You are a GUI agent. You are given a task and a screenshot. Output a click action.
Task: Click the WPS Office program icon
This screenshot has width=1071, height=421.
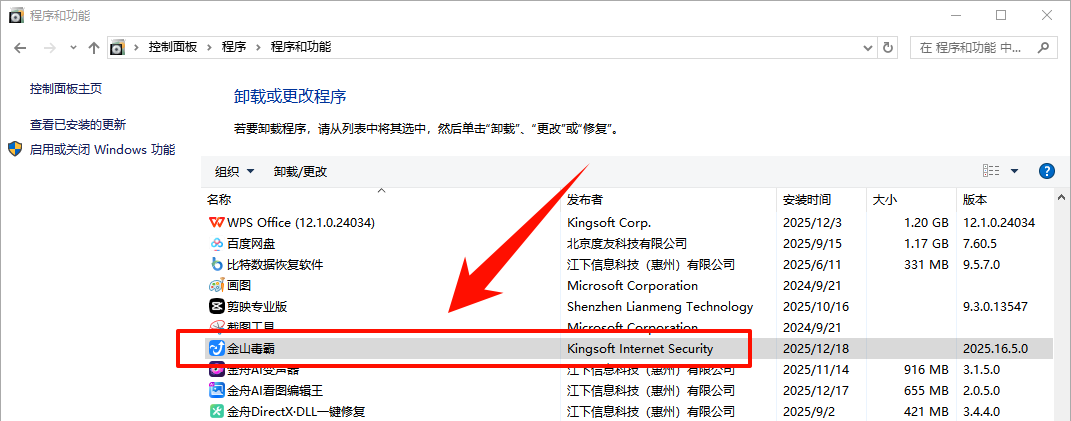pos(216,222)
